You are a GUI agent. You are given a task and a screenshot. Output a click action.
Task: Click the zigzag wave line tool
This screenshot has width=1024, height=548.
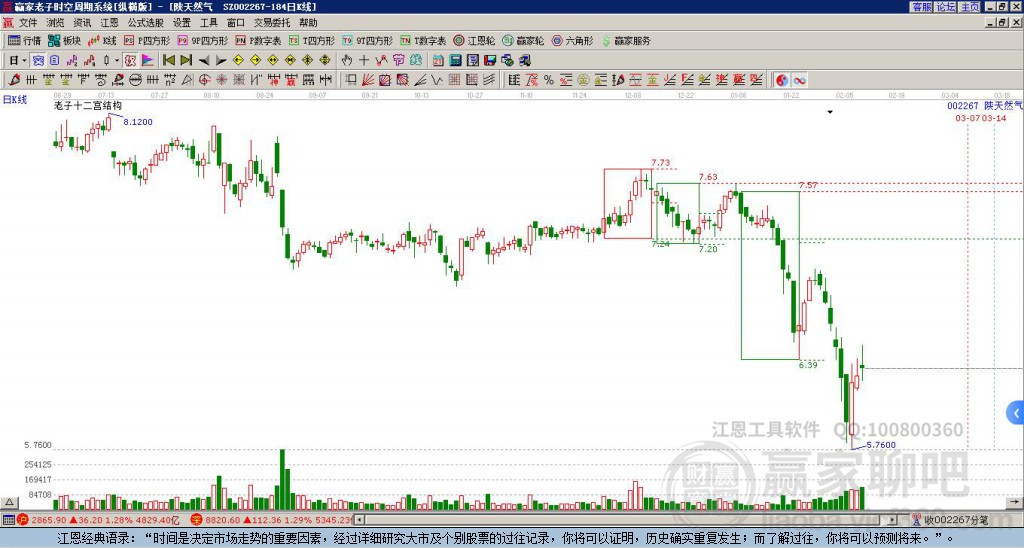(x=437, y=80)
